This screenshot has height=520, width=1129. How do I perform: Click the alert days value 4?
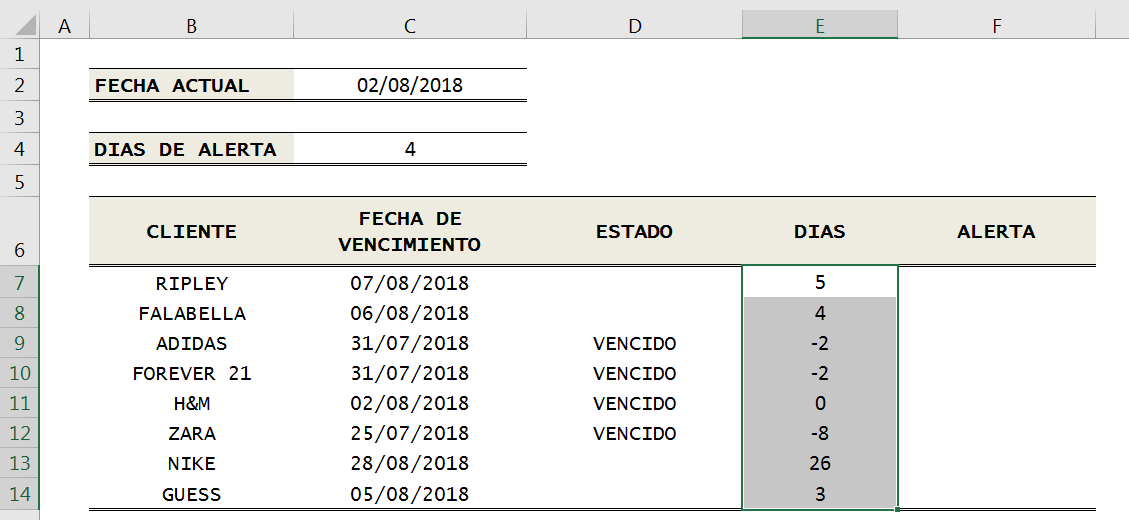[410, 149]
